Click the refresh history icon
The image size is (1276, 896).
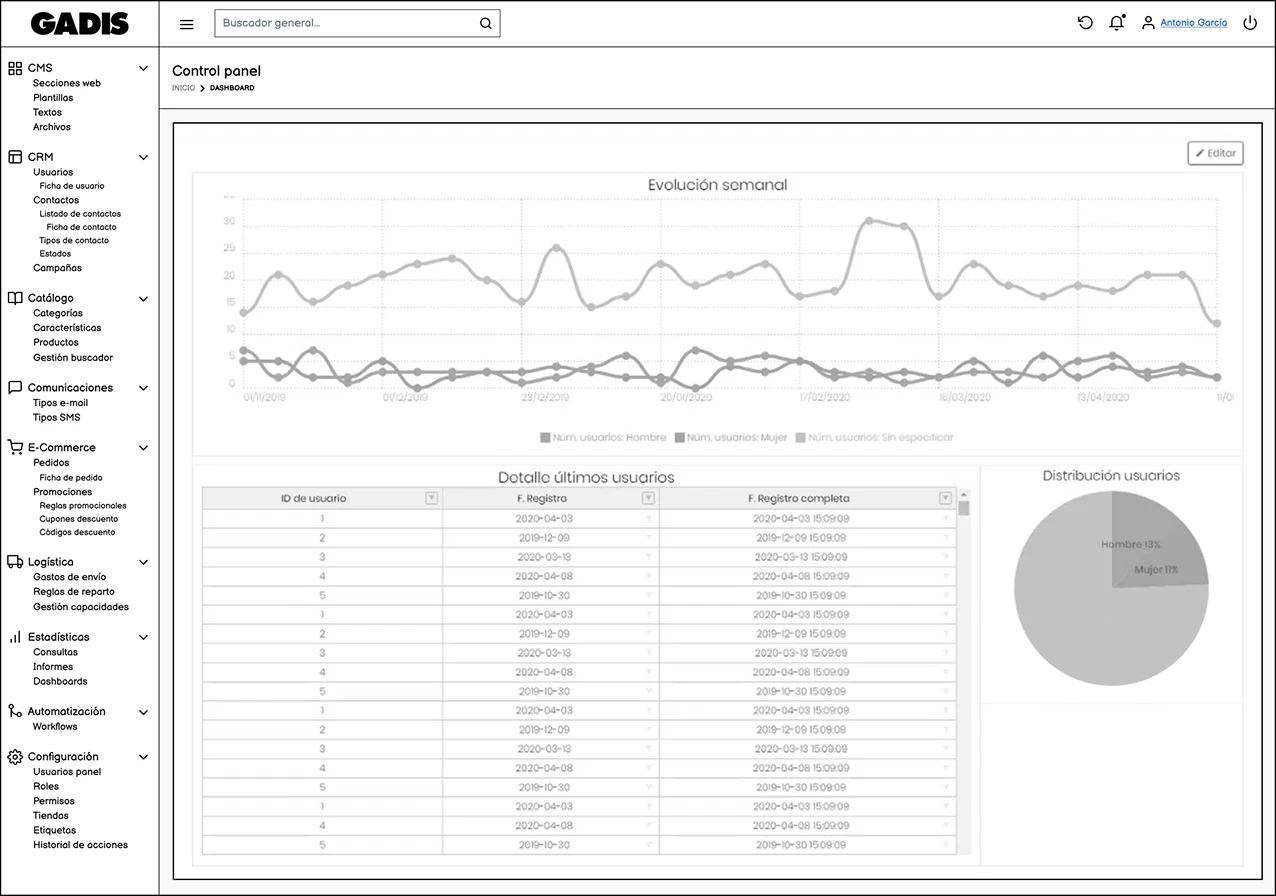coord(1085,23)
